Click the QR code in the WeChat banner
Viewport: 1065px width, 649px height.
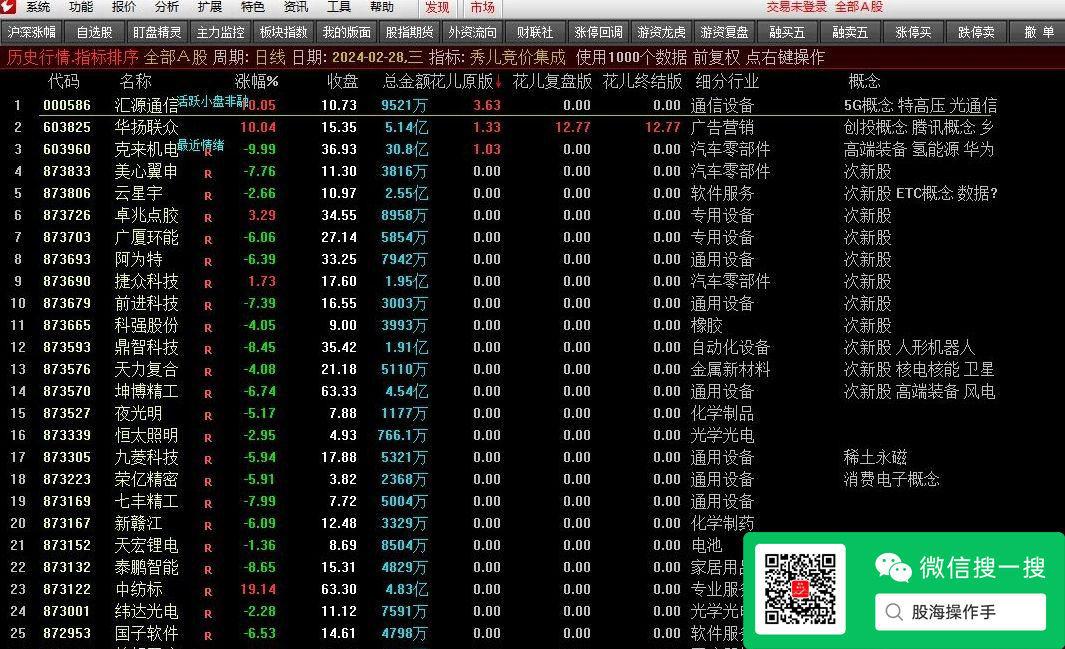point(800,589)
